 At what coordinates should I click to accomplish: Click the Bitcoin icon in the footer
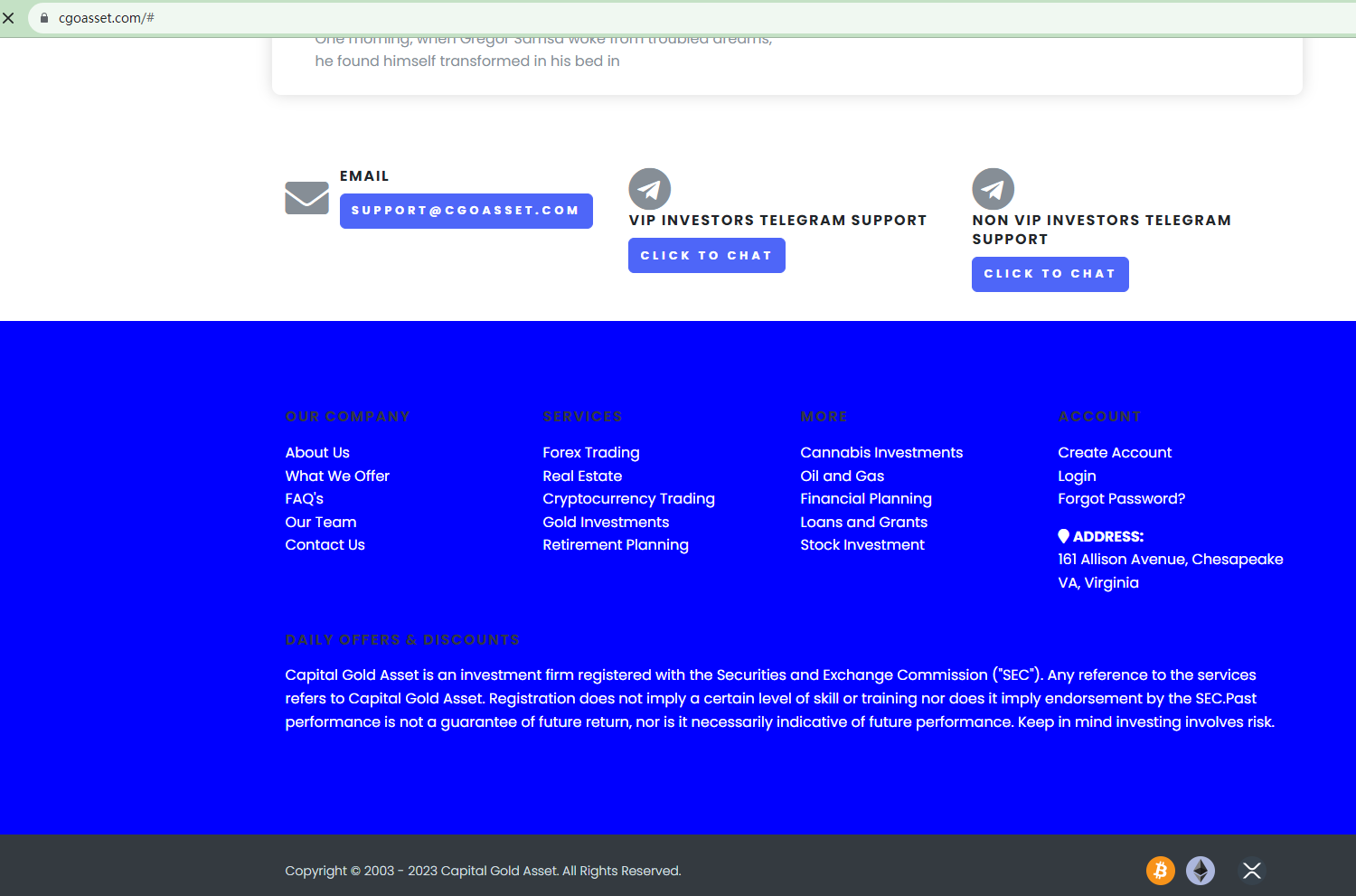[x=1160, y=871]
